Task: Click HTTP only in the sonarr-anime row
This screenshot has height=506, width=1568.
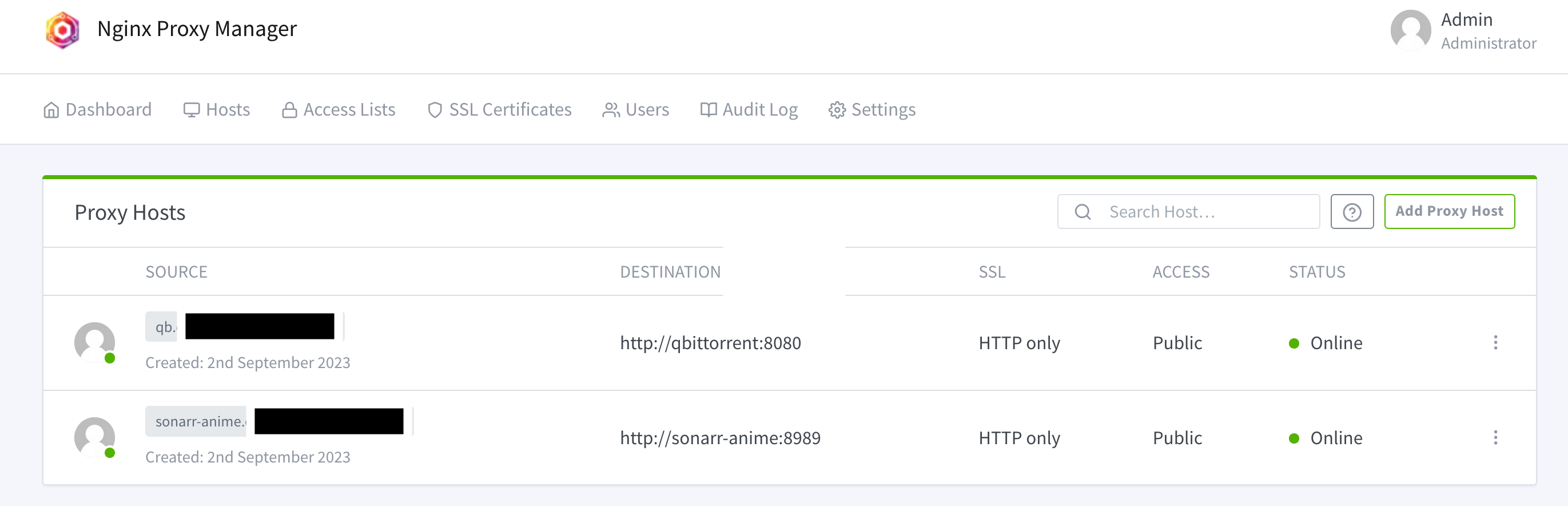Action: 1020,438
